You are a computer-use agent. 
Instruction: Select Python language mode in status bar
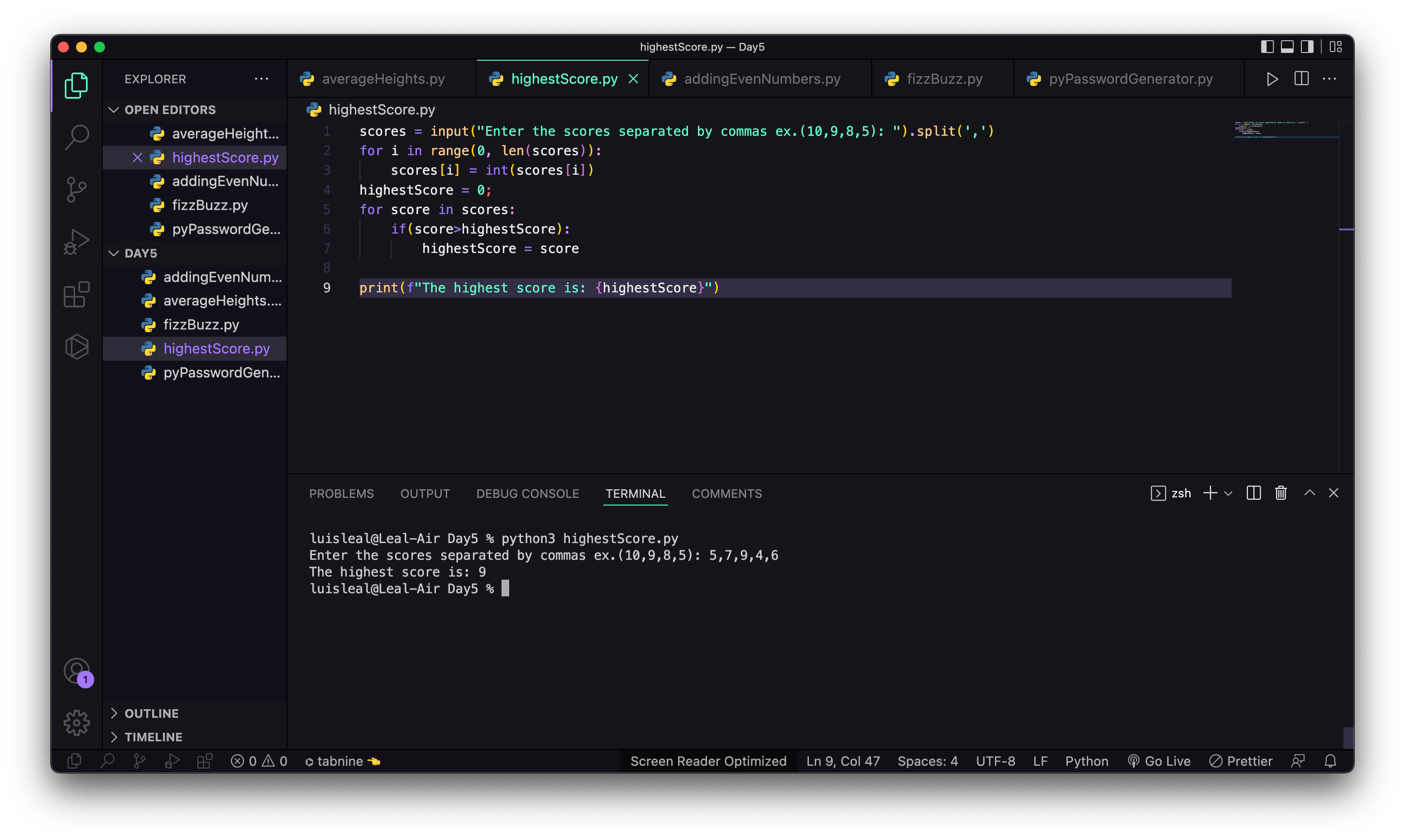point(1086,761)
